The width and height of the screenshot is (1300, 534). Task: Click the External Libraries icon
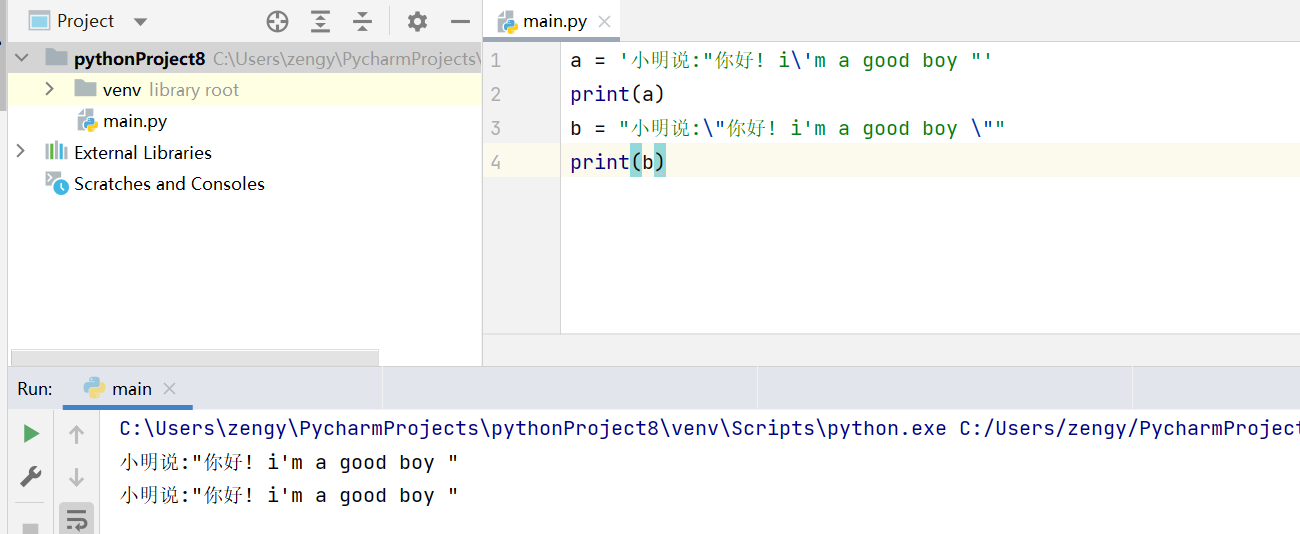(x=56, y=151)
